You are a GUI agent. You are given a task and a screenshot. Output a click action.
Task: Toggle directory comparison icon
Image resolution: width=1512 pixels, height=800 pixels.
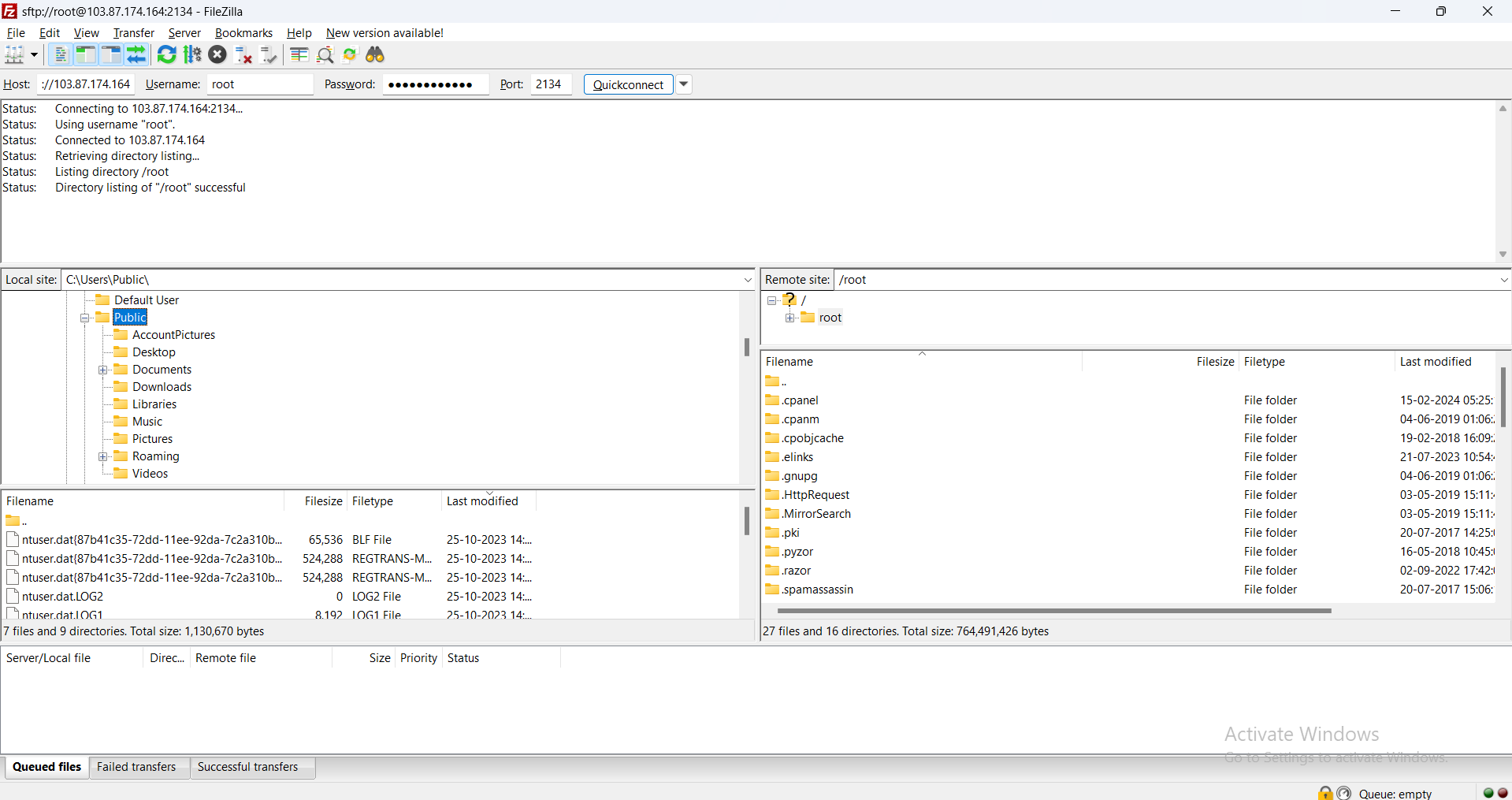(325, 54)
